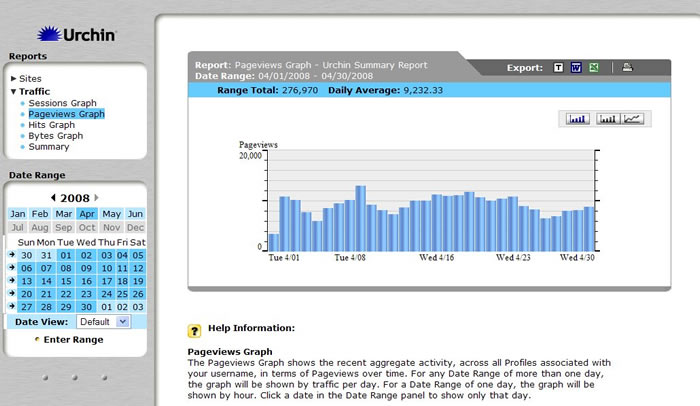Screen dimensions: 700x406
Task: Click the Wed 4/23 axis label
Action: [513, 258]
